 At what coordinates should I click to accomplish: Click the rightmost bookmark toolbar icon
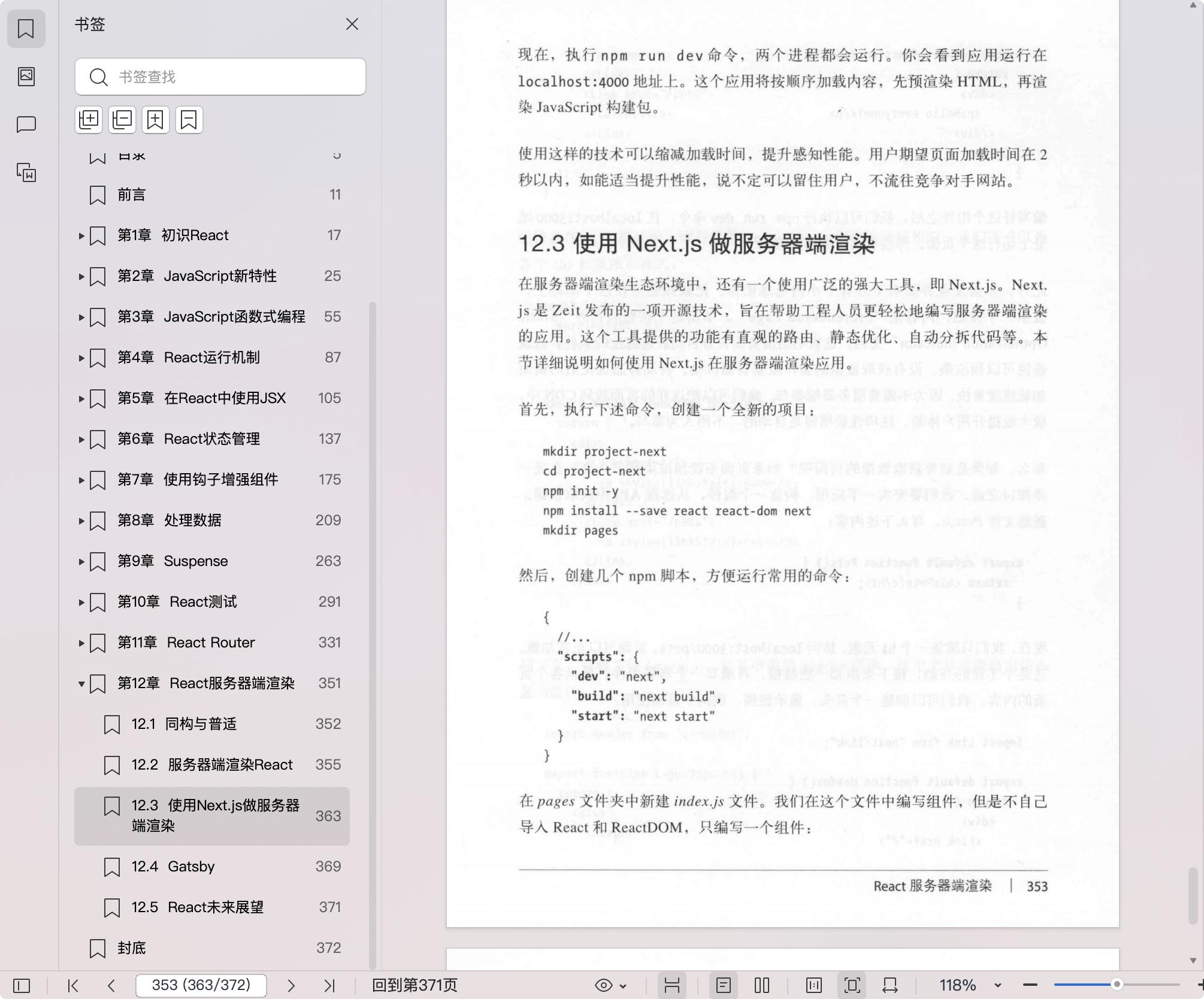pos(189,120)
